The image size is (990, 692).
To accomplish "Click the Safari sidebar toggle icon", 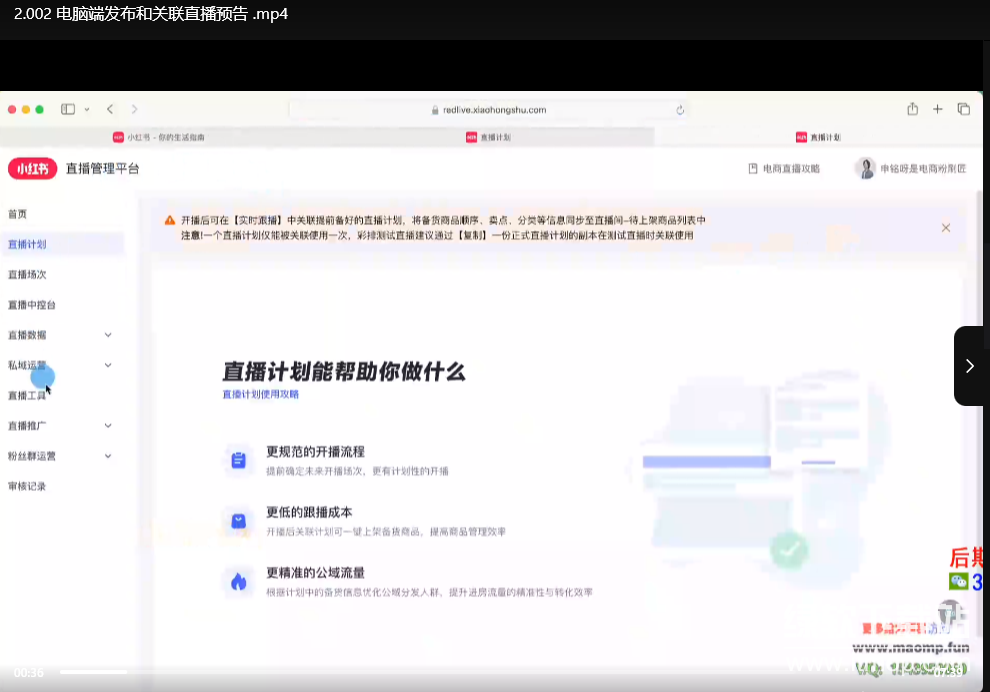I will pyautogui.click(x=68, y=109).
